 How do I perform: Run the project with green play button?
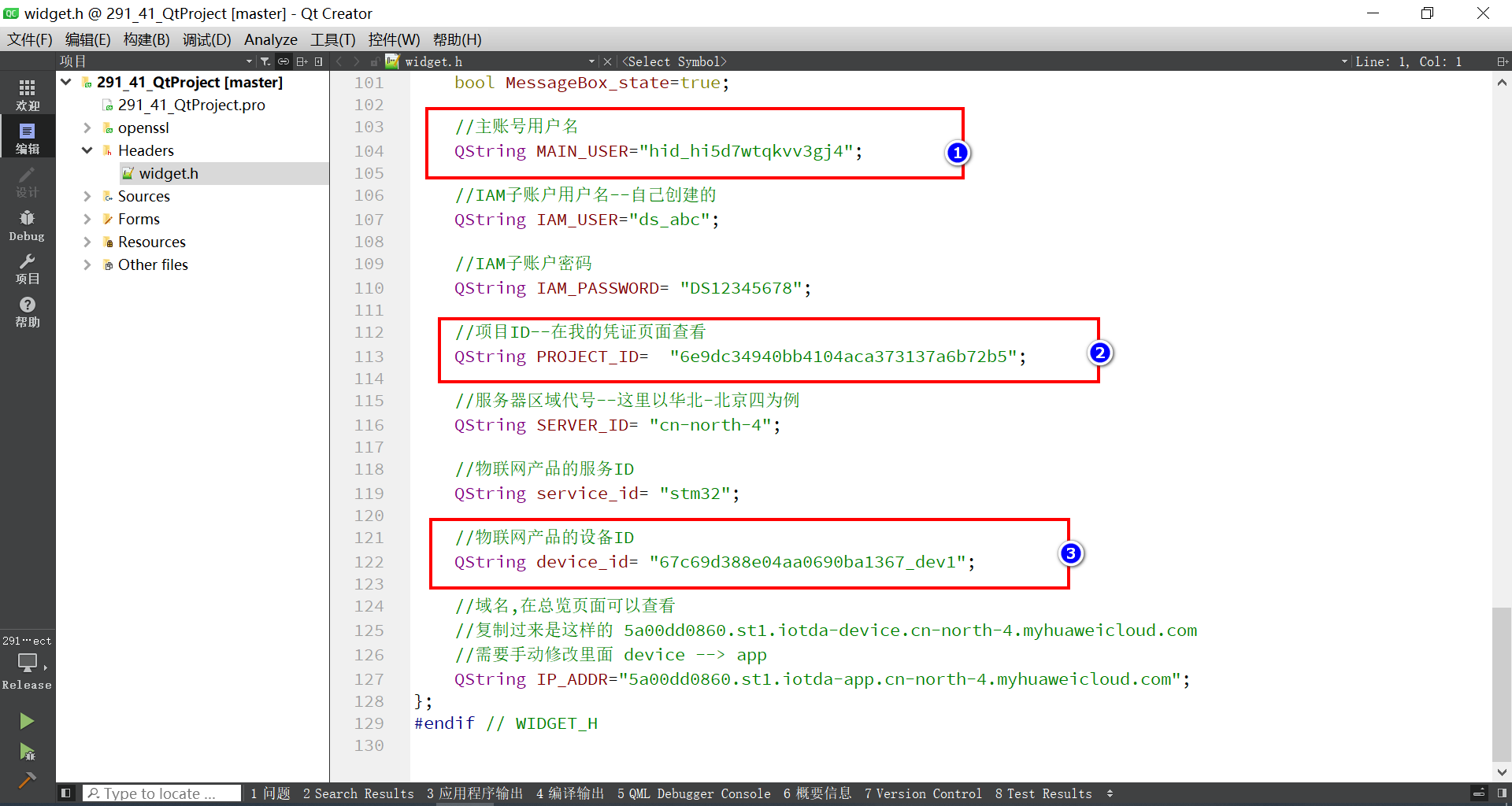[27, 720]
